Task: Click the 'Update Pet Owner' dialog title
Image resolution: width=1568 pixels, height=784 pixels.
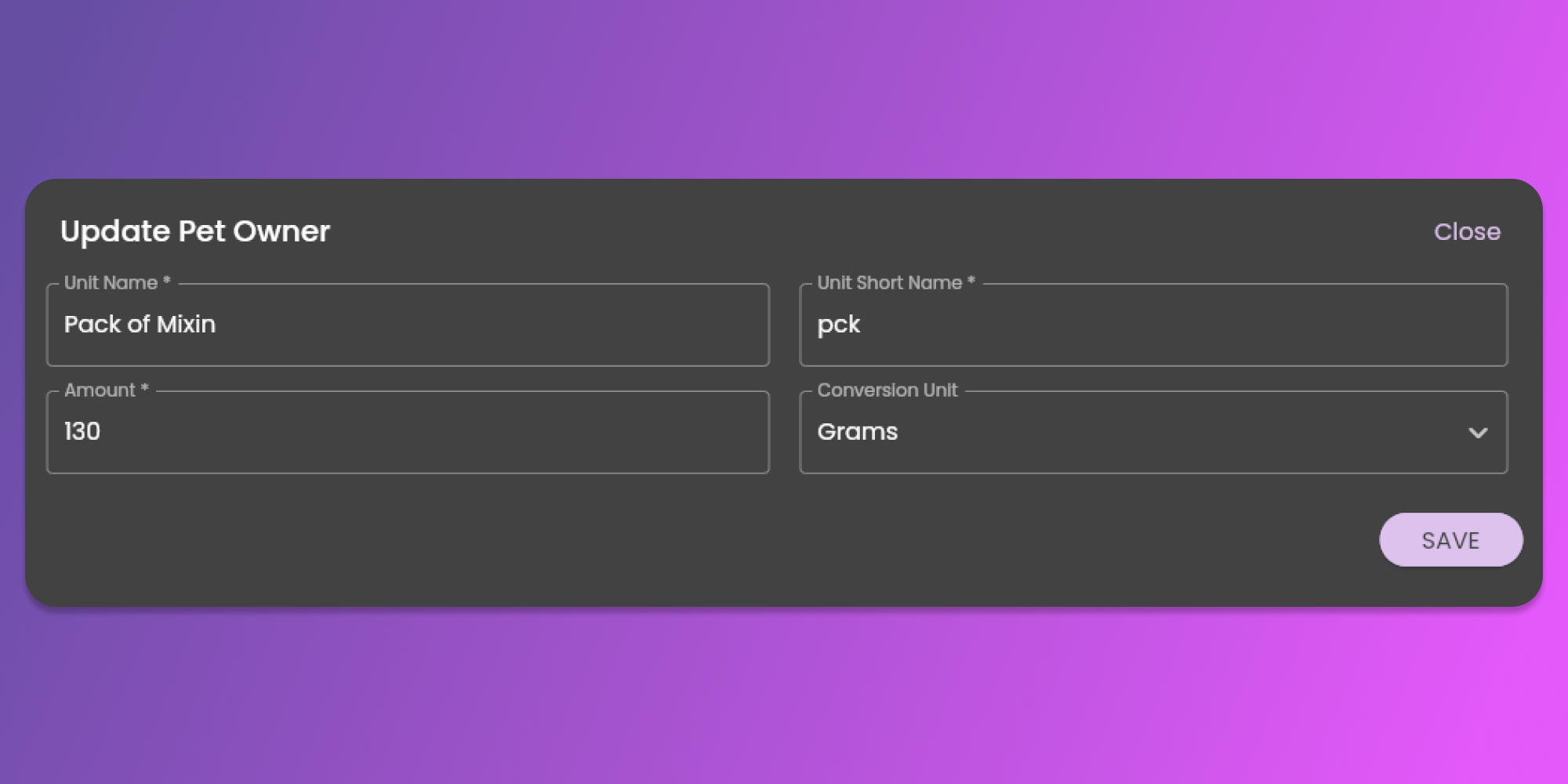Action: point(195,232)
